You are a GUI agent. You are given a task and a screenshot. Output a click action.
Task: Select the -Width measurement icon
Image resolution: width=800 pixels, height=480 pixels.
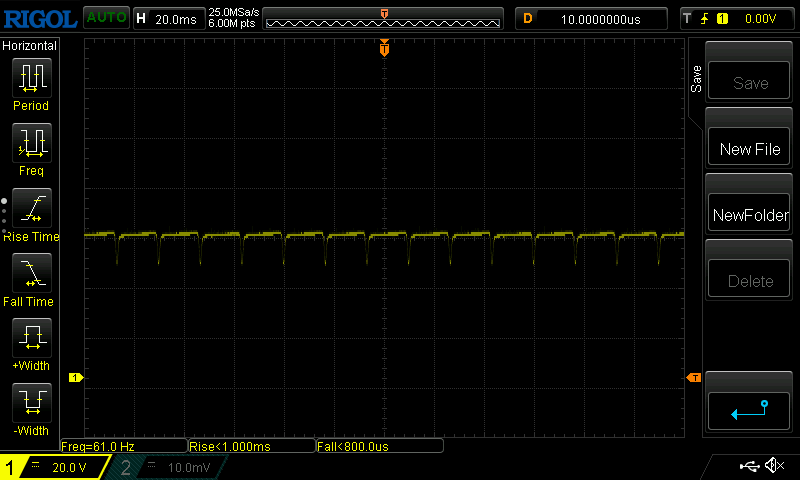[x=32, y=403]
